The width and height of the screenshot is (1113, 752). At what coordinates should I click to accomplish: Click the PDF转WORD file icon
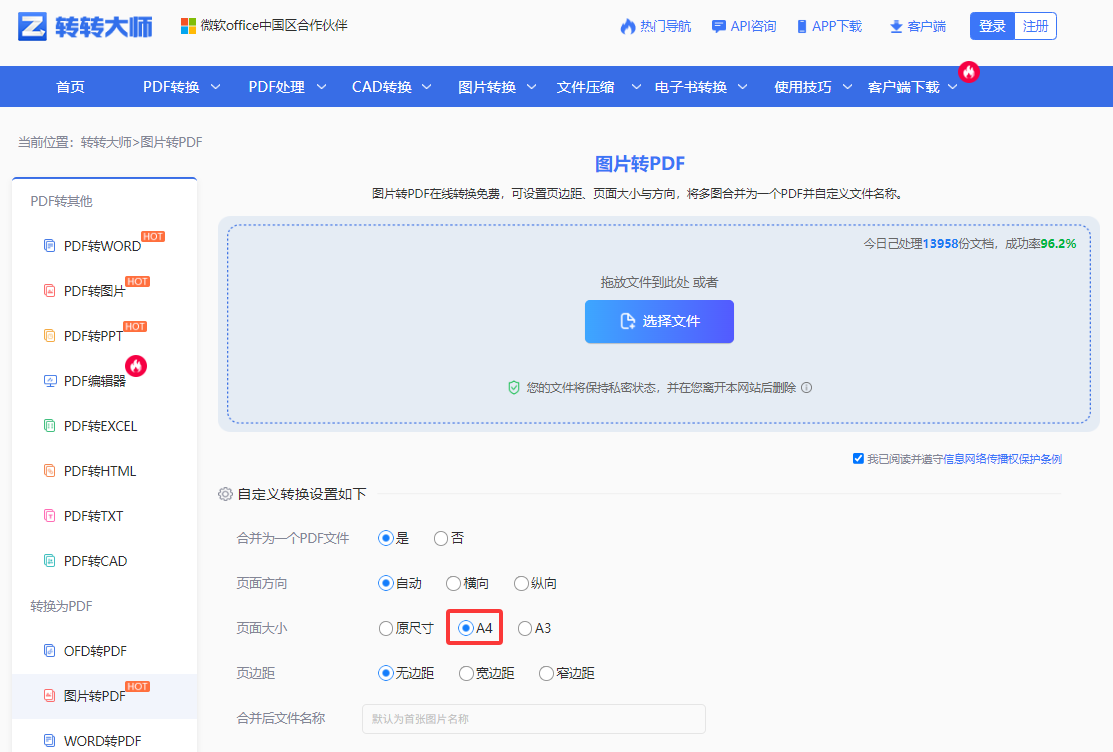point(50,246)
